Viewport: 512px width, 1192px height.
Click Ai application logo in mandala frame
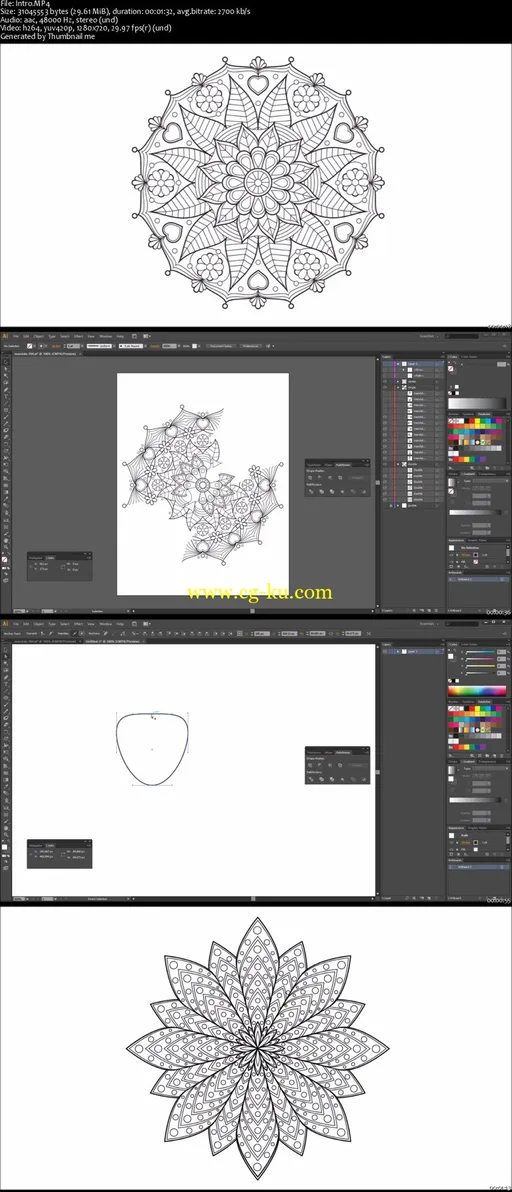coord(5,336)
